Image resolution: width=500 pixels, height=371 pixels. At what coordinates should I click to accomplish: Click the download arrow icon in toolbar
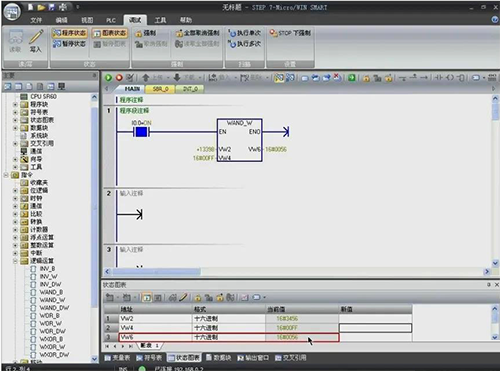coord(177,78)
